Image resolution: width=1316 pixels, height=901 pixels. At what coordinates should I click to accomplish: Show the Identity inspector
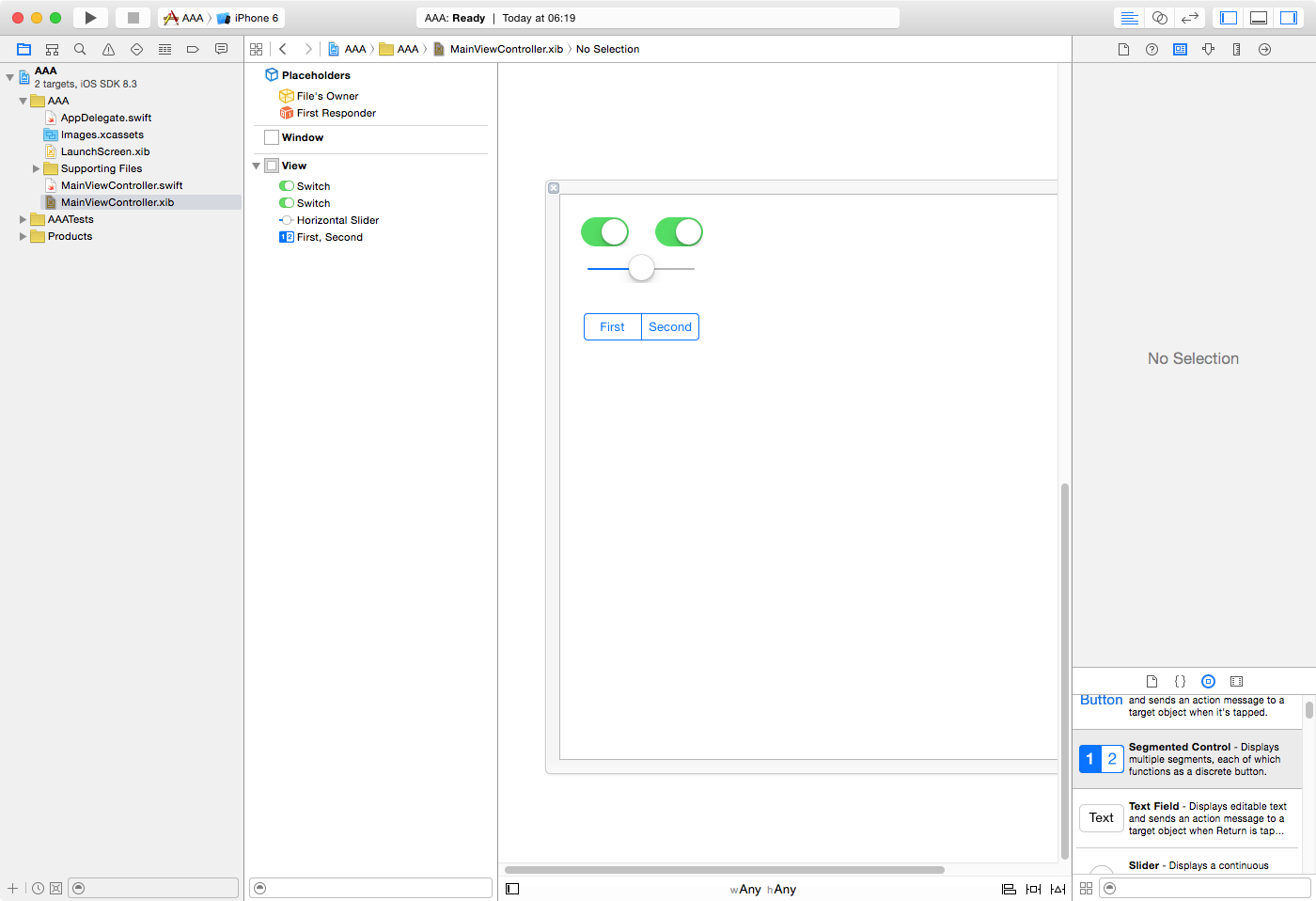pyautogui.click(x=1180, y=49)
